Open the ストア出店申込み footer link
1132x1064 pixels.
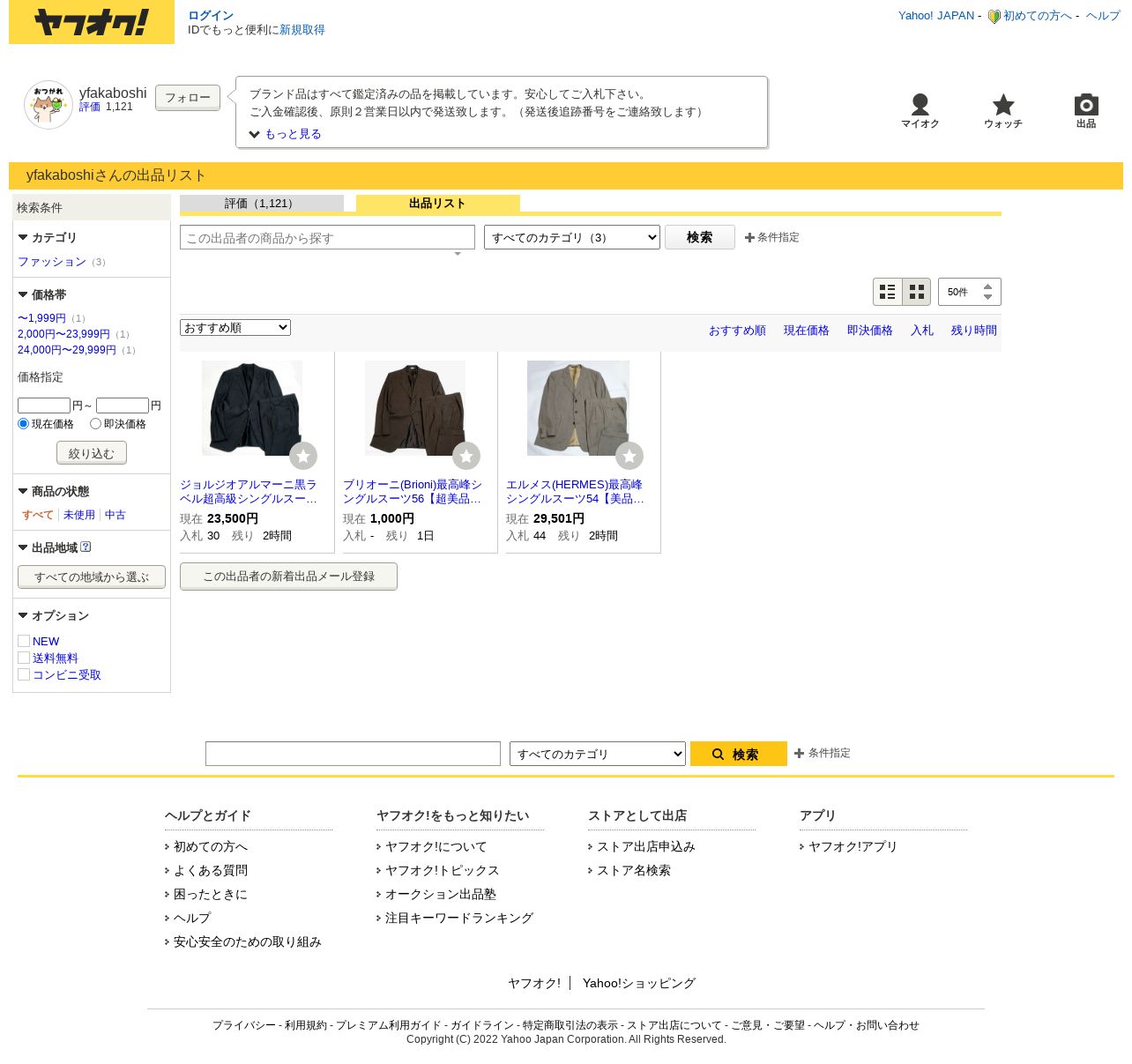[x=646, y=846]
